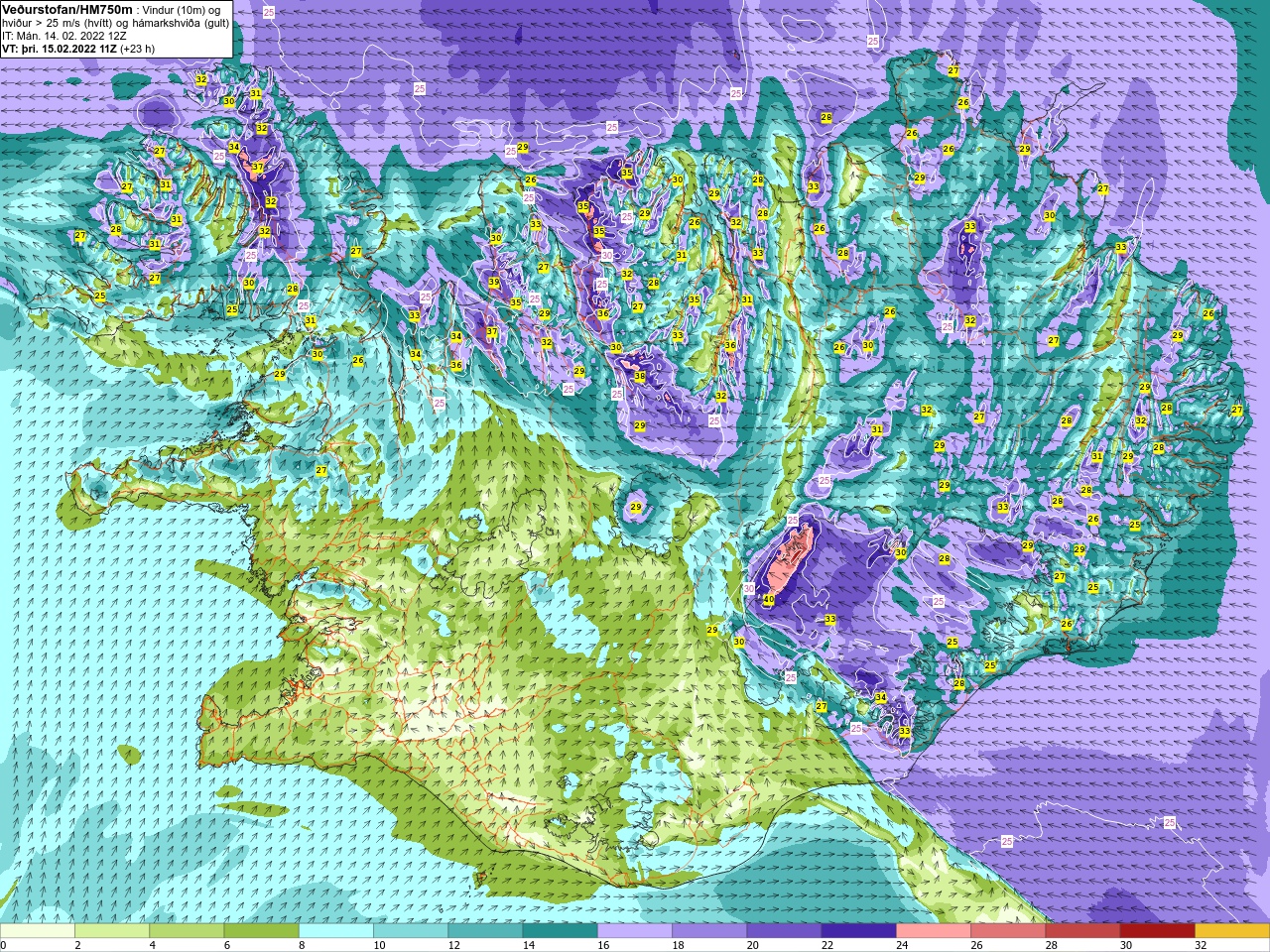
Task: Click the 18 tick label on color scale
Action: [678, 945]
